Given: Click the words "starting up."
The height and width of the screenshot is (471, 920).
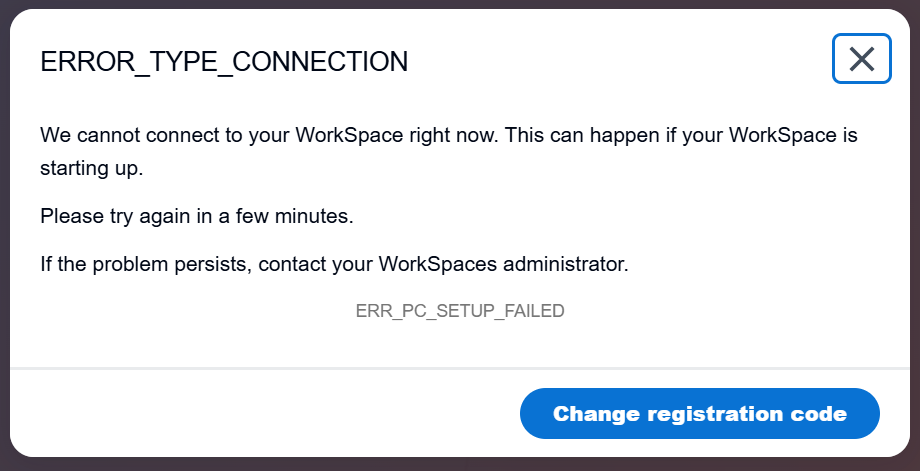Looking at the screenshot, I should click(x=92, y=168).
